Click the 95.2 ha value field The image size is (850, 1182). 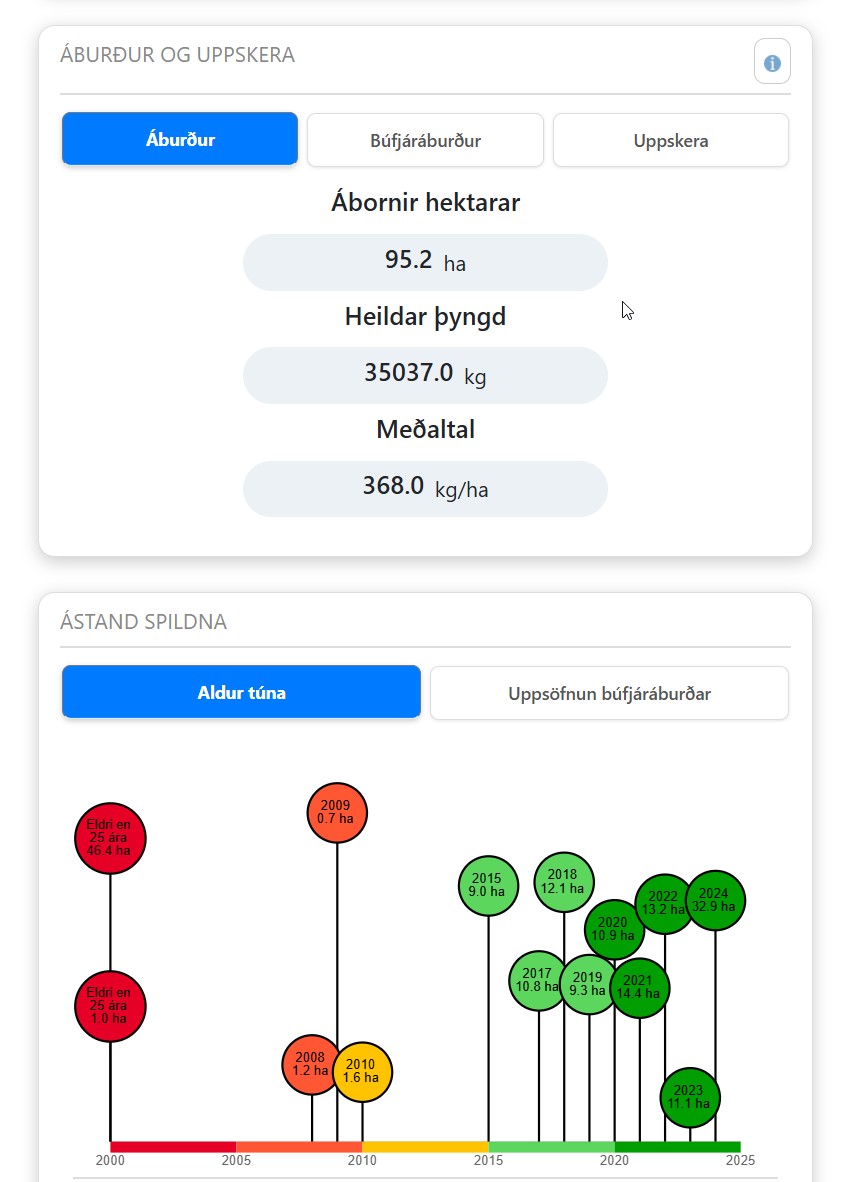click(x=425, y=262)
